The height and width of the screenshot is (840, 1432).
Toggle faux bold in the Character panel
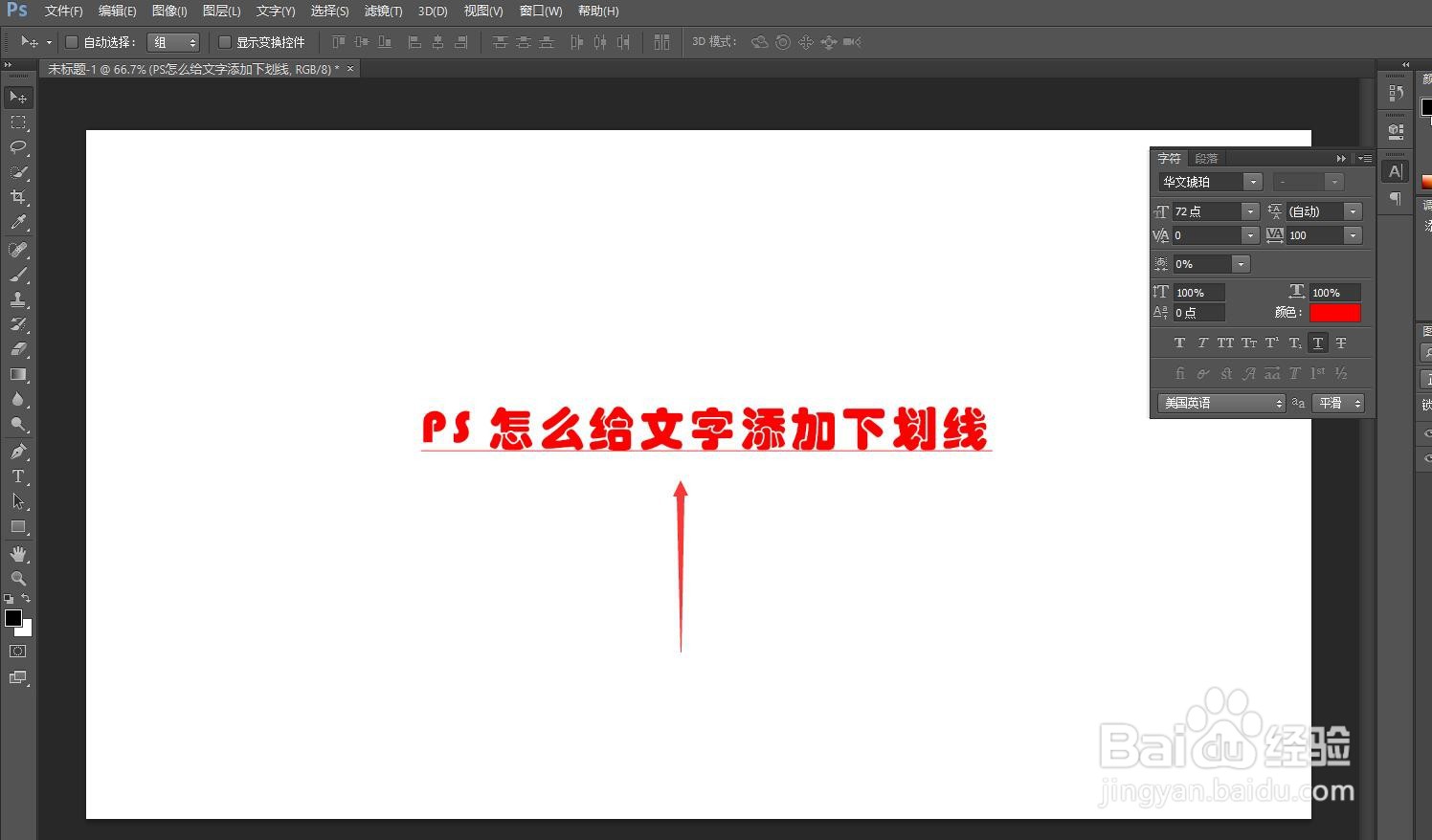click(1179, 343)
